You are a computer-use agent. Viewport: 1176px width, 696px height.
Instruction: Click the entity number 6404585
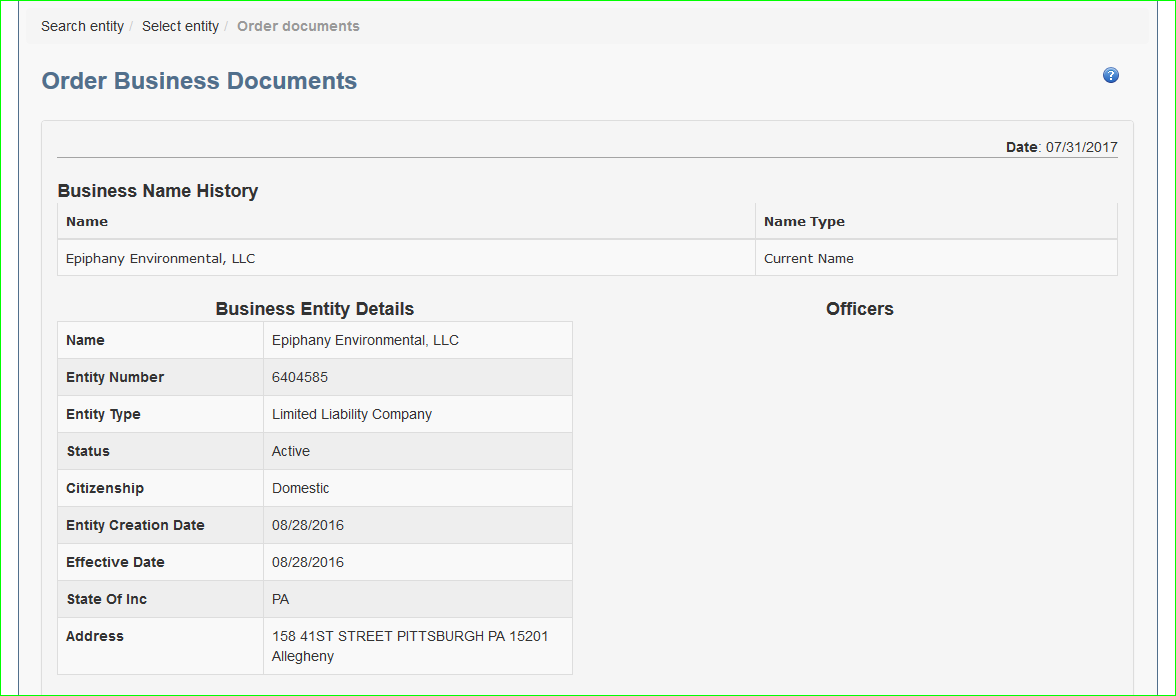pyautogui.click(x=300, y=377)
